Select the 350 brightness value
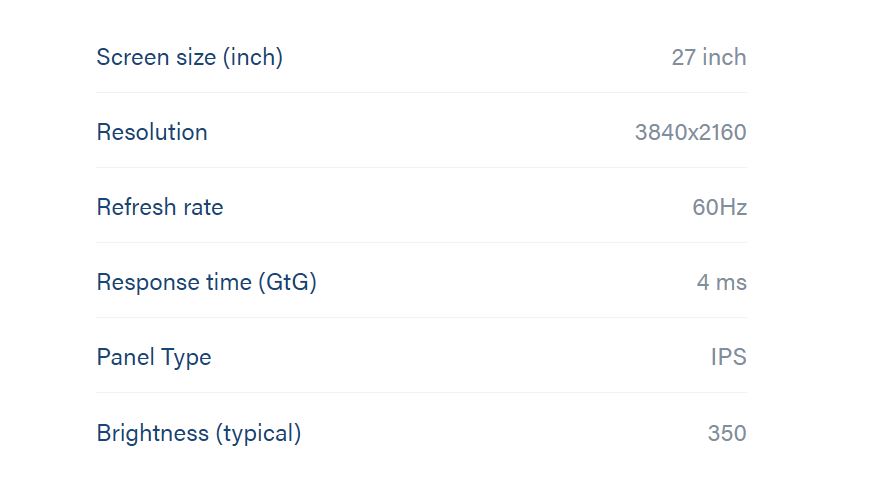The width and height of the screenshot is (890, 490). point(727,433)
